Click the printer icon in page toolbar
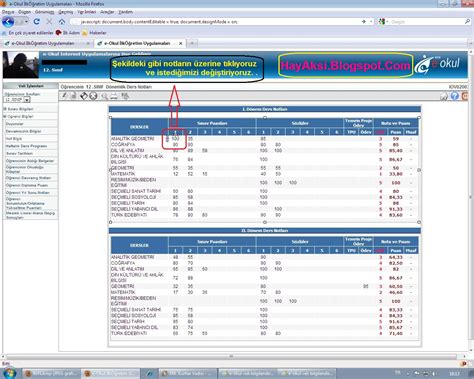The height and width of the screenshot is (379, 474). click(114, 96)
